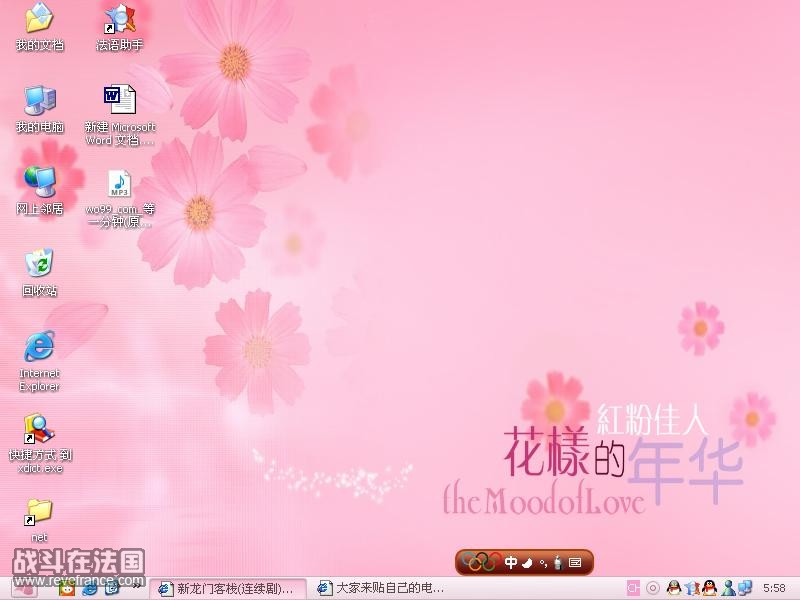The width and height of the screenshot is (800, 600).
Task: Toggle the IME punctuation mode button
Action: tap(543, 563)
